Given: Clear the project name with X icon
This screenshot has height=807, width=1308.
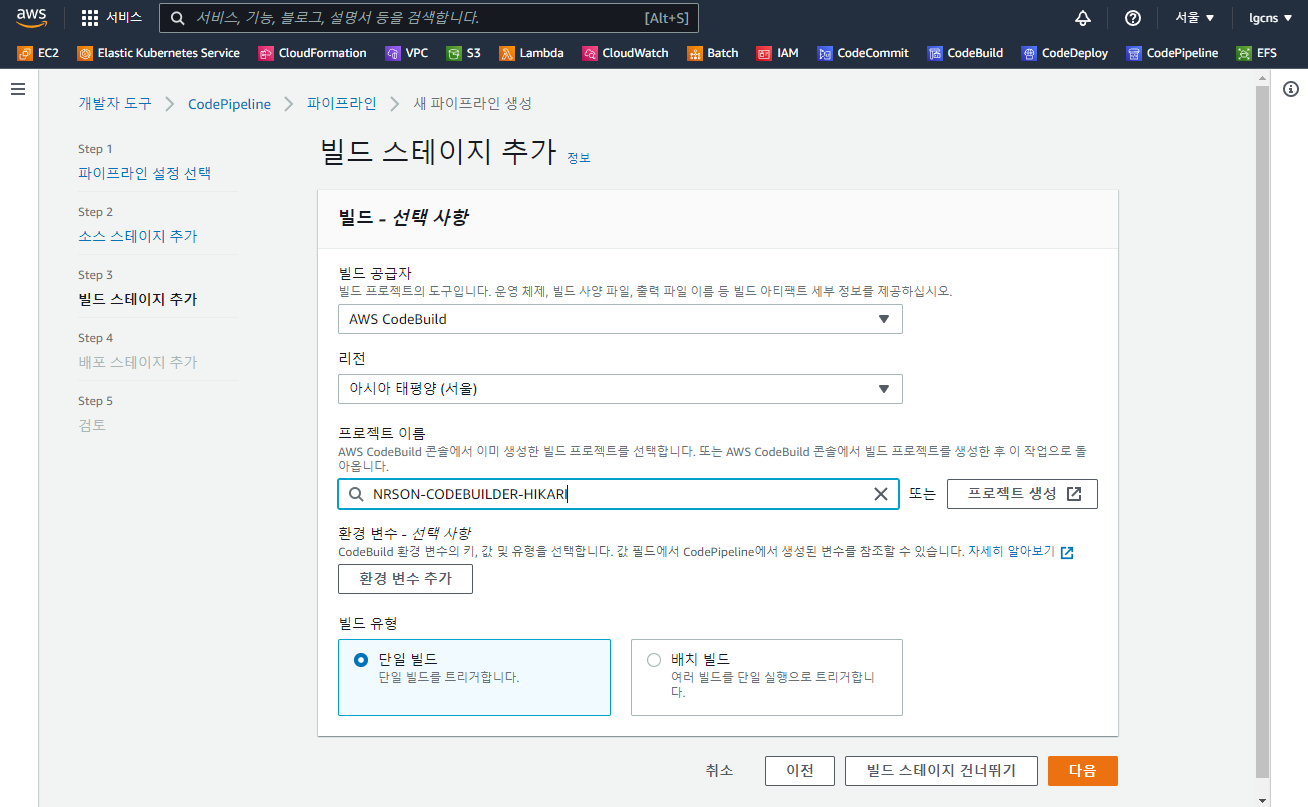Looking at the screenshot, I should pos(881,494).
